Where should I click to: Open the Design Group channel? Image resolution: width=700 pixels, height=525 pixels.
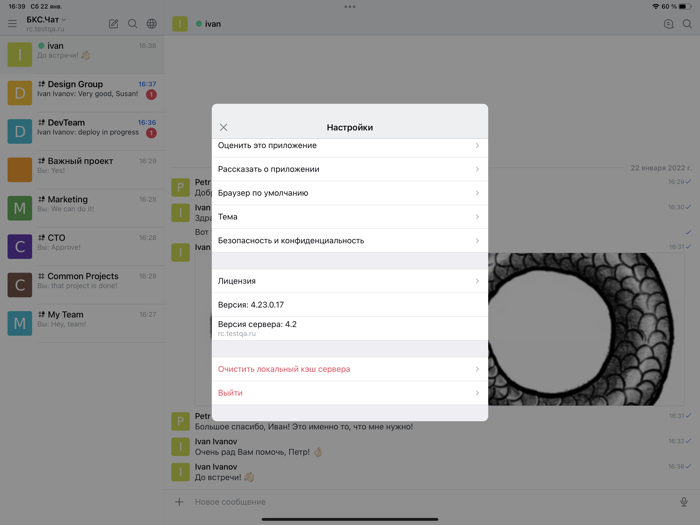click(82, 93)
